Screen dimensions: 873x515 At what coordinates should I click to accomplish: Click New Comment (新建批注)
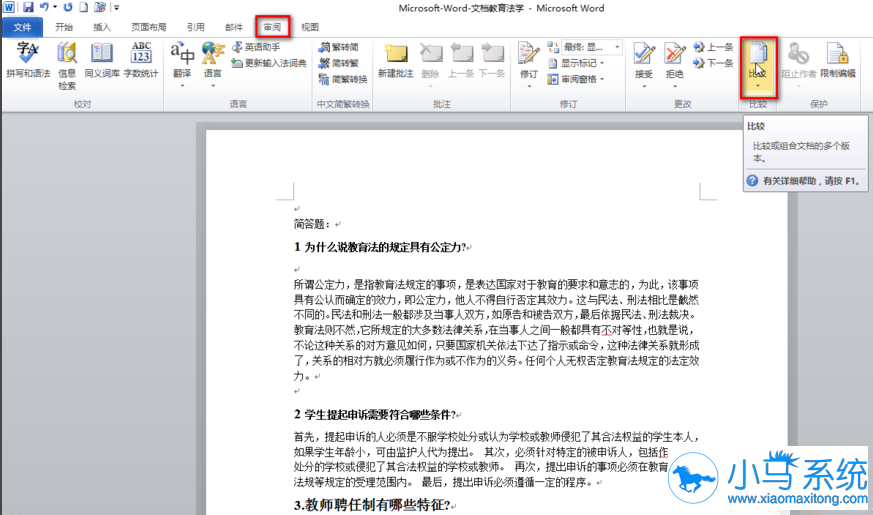pos(395,60)
